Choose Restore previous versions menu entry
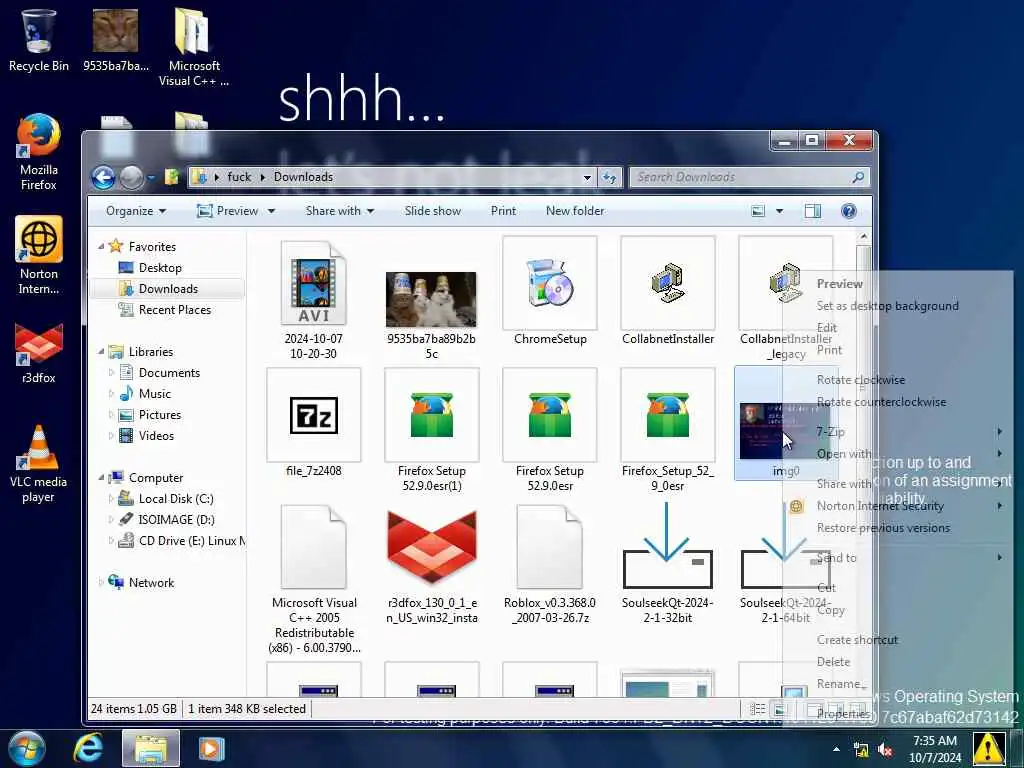The height and width of the screenshot is (768, 1024). click(883, 528)
